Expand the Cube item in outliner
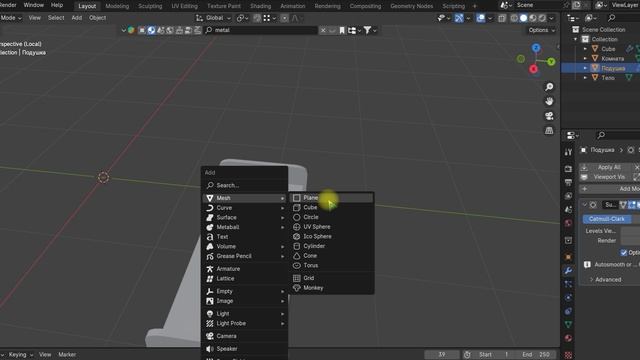Image resolution: width=640 pixels, height=360 pixels. 585,49
